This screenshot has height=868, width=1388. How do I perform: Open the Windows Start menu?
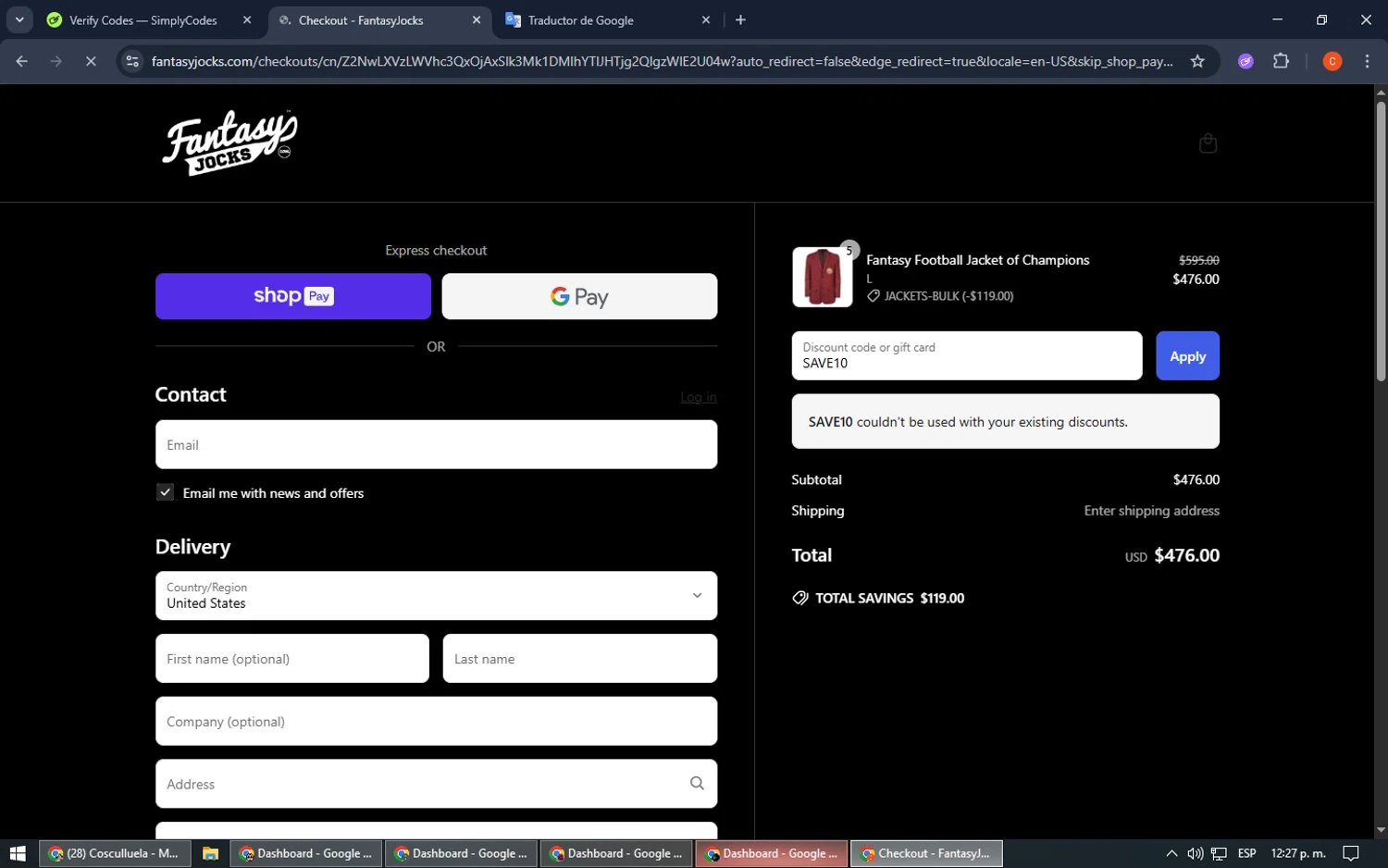tap(18, 853)
